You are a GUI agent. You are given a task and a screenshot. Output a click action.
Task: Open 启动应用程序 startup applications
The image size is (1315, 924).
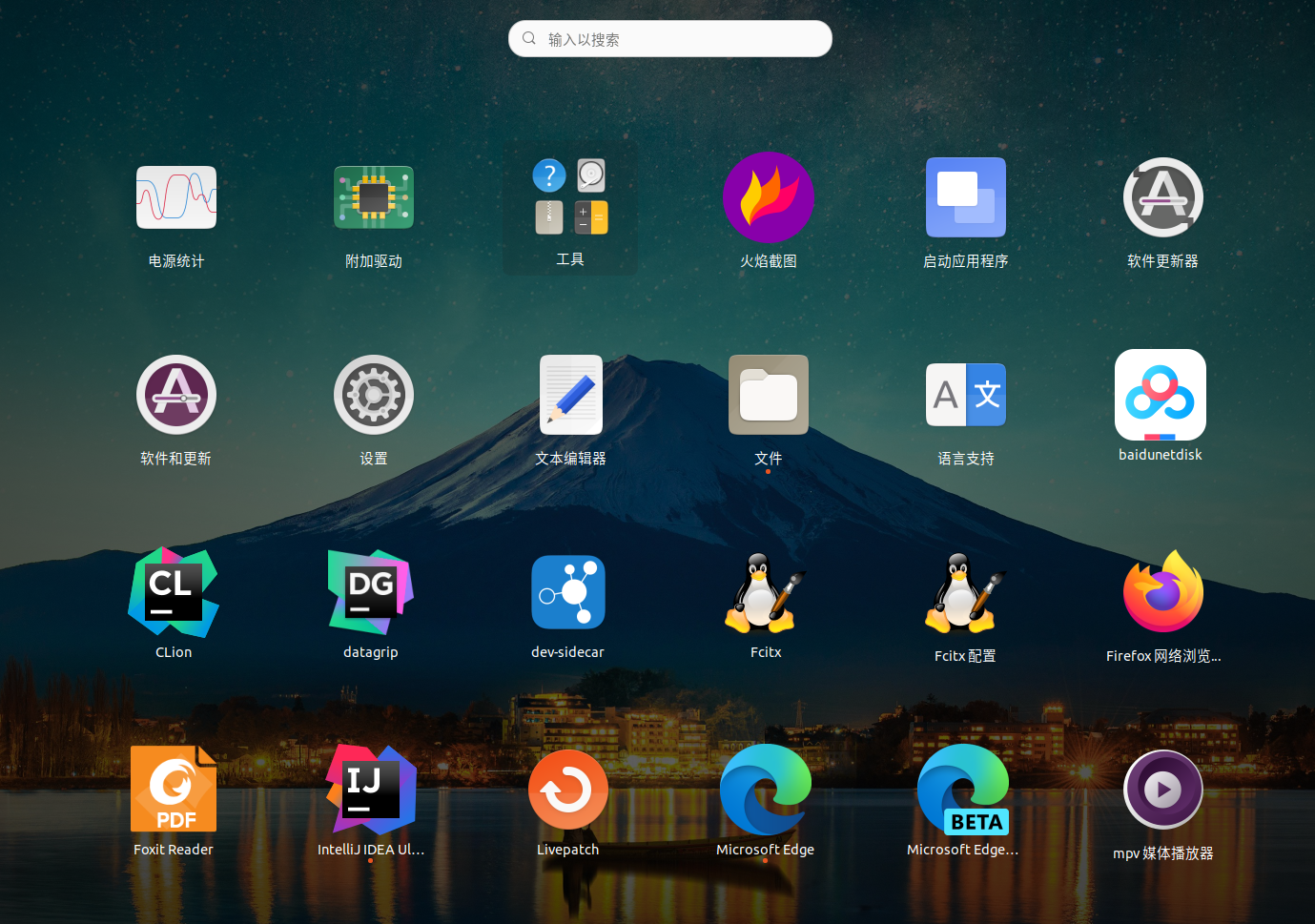click(966, 197)
